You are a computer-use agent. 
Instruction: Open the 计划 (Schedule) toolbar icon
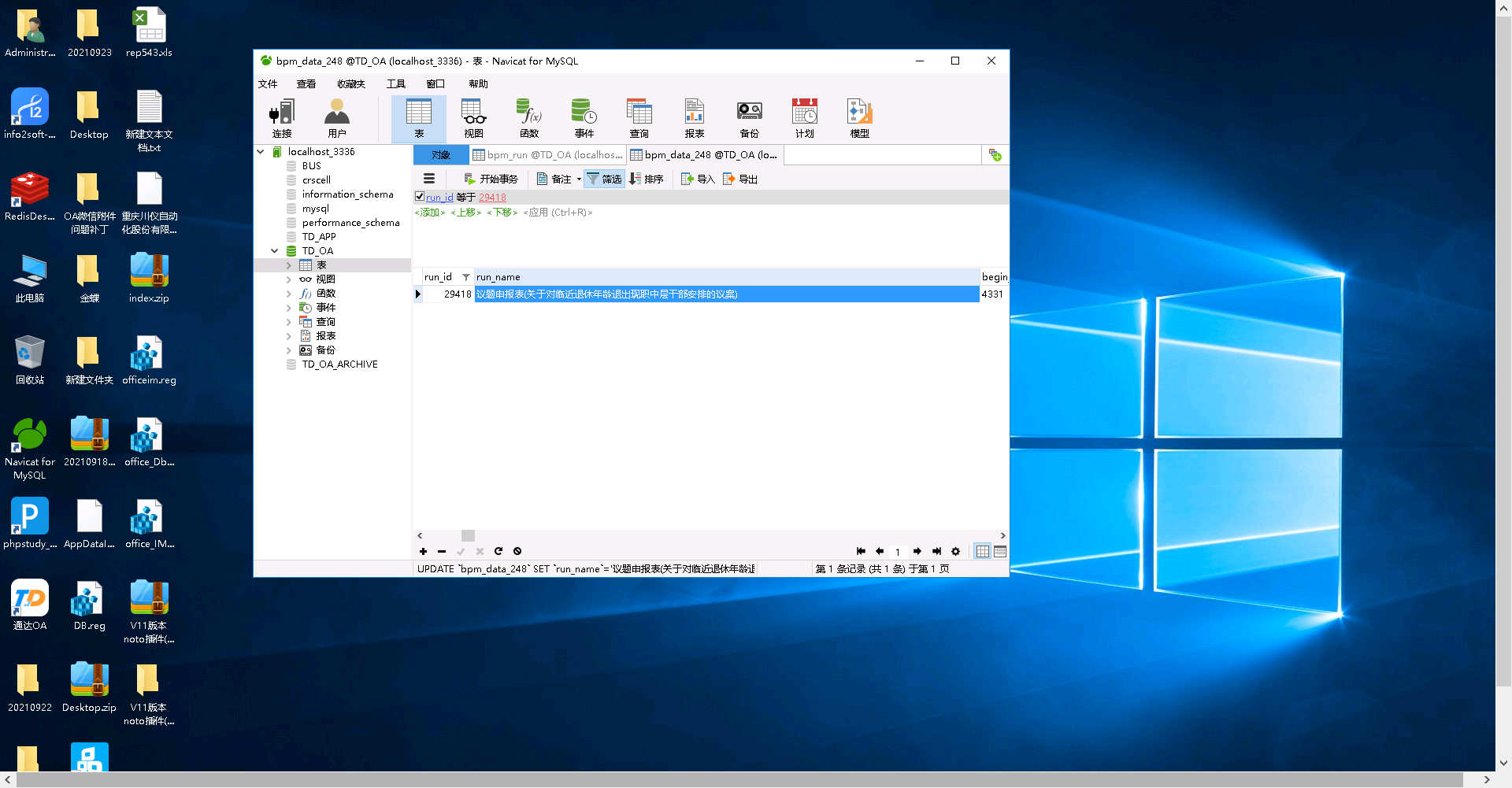[805, 119]
